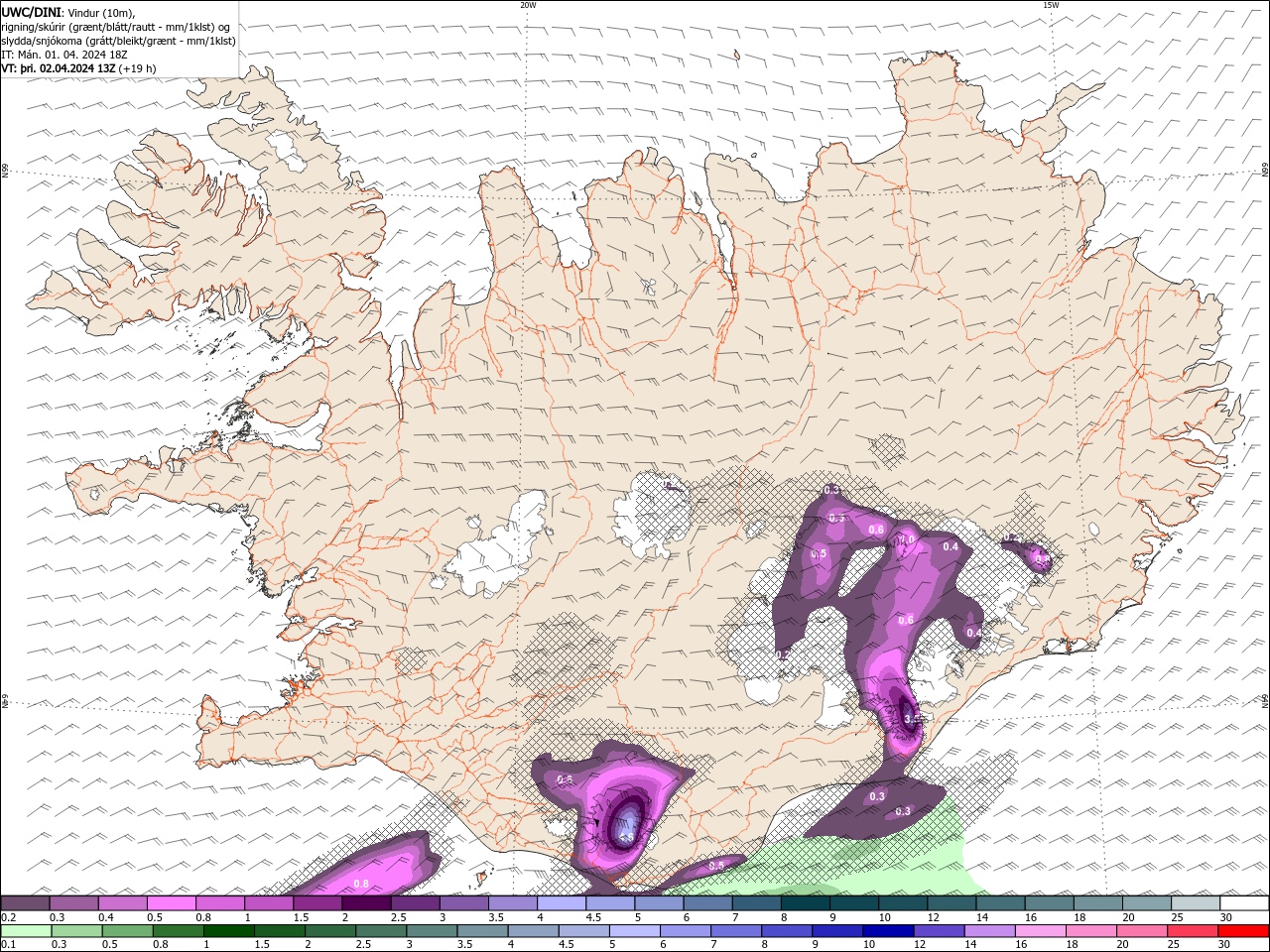Click the darkest purple 2–2.5 upper legend swatch
The width and height of the screenshot is (1270, 952).
tap(366, 903)
